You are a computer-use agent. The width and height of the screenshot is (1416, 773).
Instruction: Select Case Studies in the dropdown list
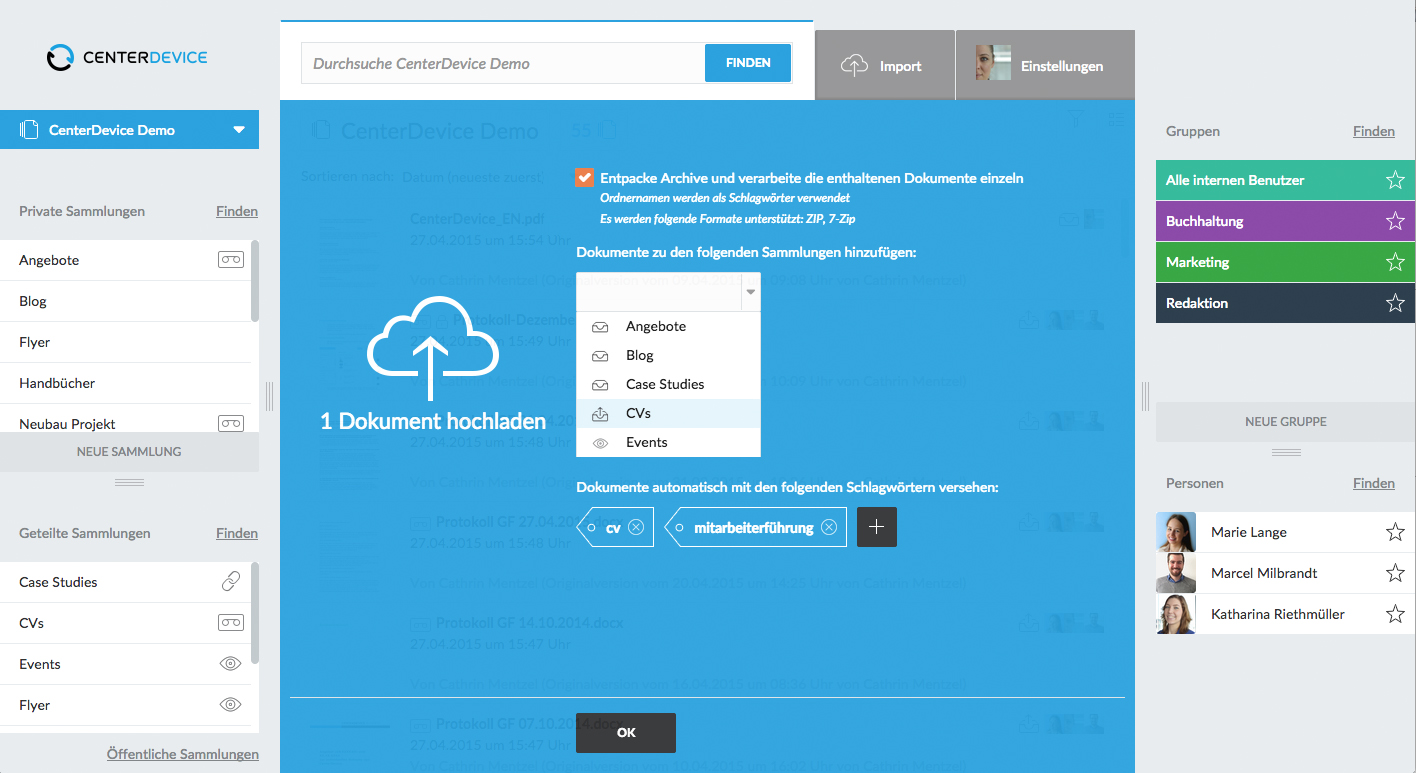tap(668, 385)
